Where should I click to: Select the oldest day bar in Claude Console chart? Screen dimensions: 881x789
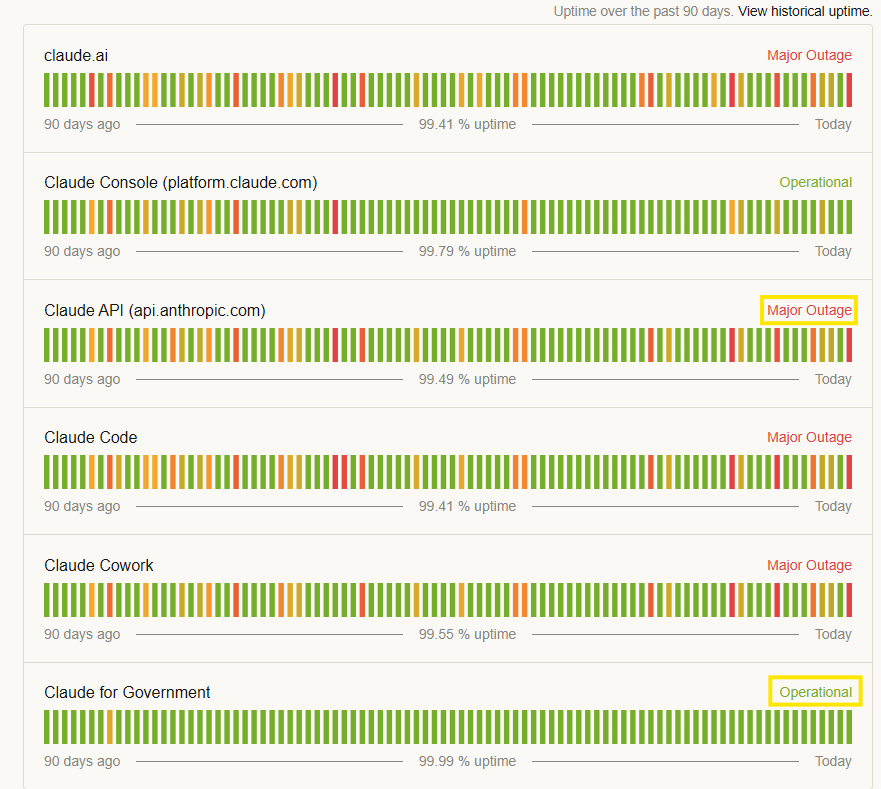[x=47, y=217]
